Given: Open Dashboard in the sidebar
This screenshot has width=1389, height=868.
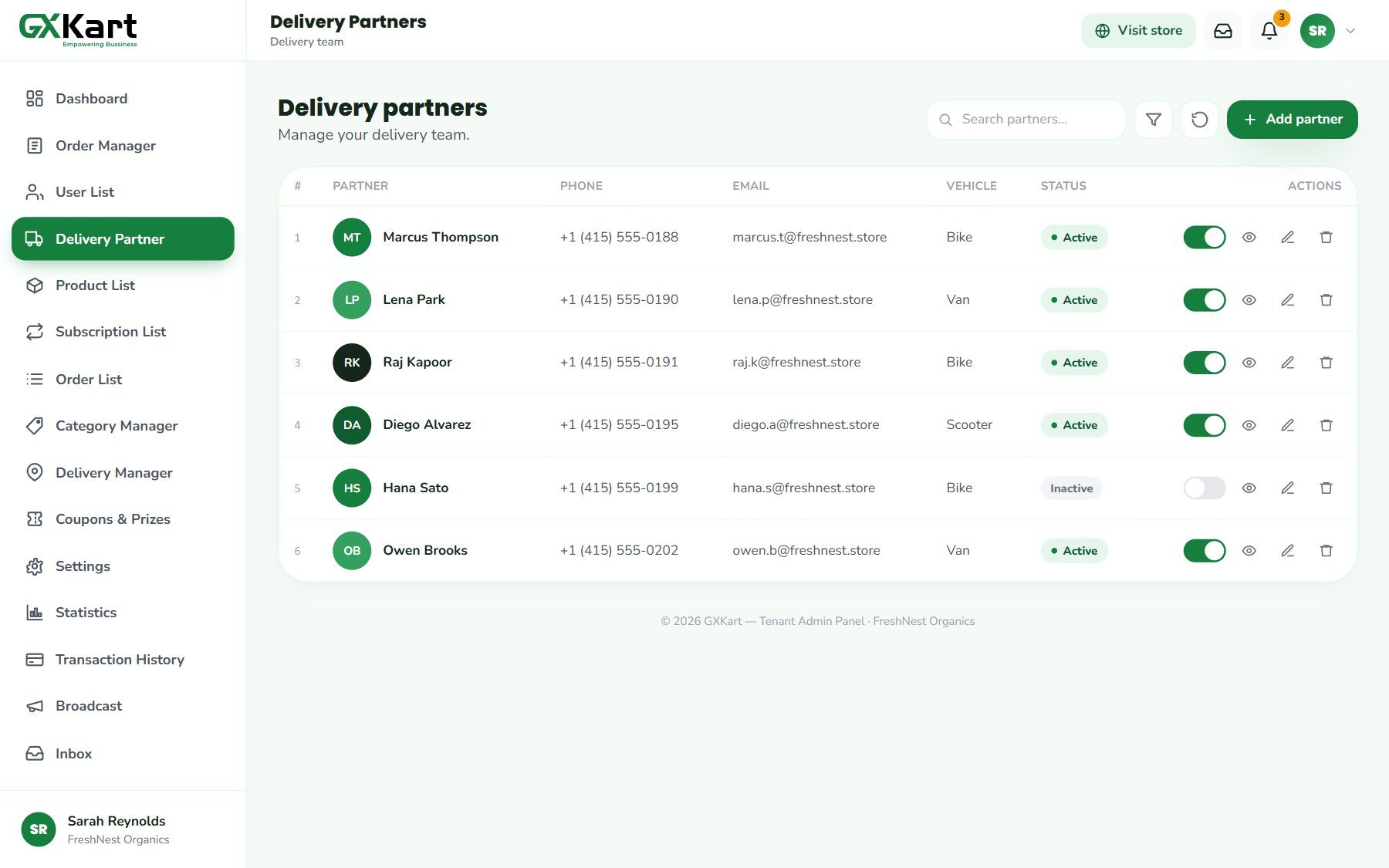Looking at the screenshot, I should click(123, 99).
